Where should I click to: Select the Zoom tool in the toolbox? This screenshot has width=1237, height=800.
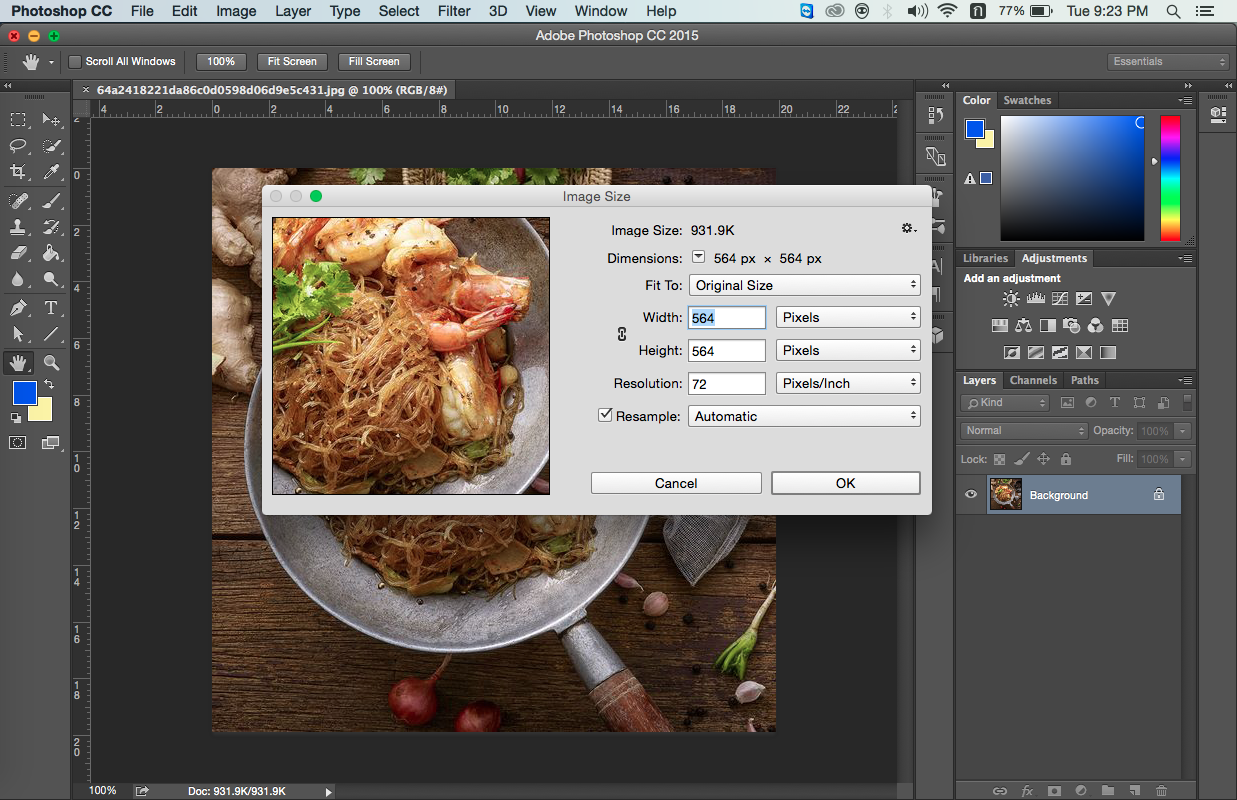(x=51, y=362)
